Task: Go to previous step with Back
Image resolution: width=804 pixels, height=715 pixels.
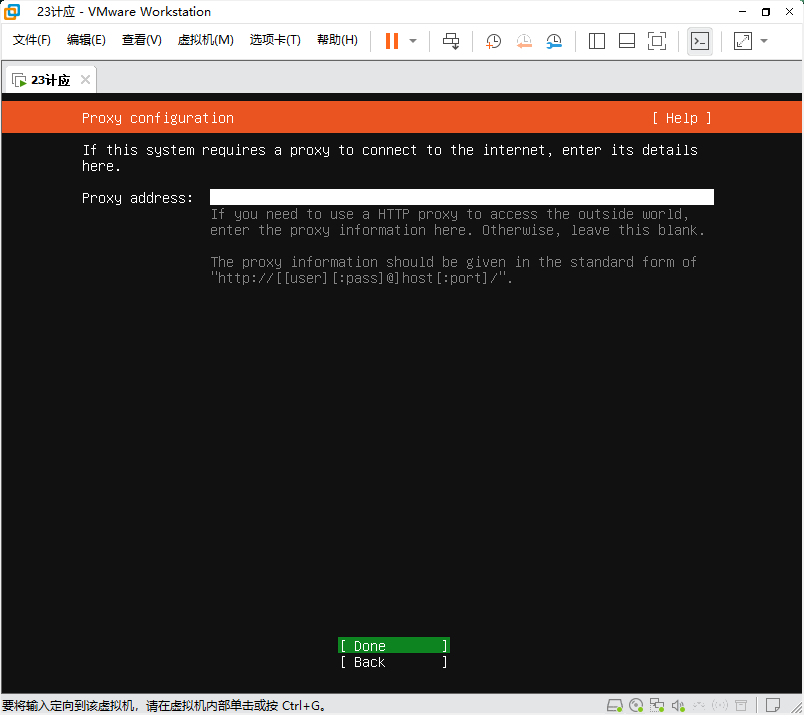Action: (394, 662)
